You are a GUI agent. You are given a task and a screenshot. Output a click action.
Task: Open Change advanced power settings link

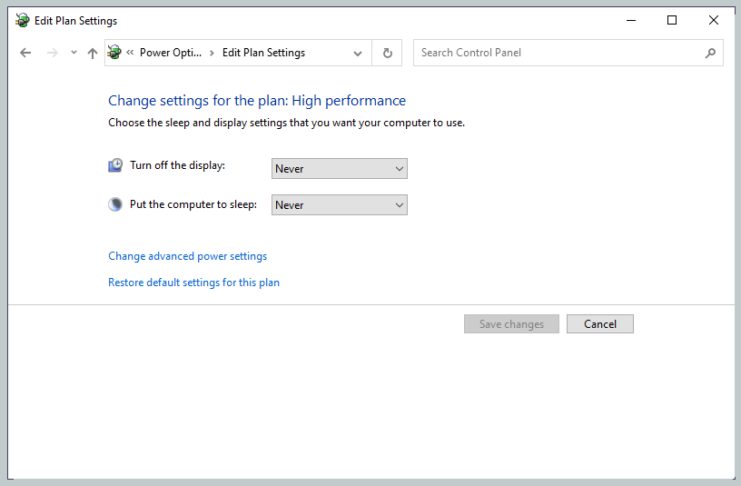(187, 256)
